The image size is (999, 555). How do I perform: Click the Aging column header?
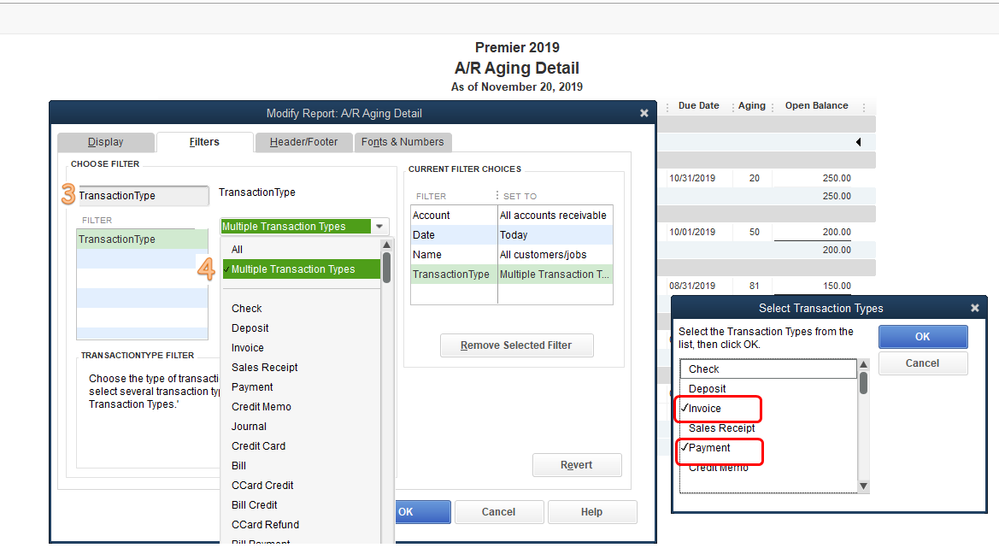point(752,106)
